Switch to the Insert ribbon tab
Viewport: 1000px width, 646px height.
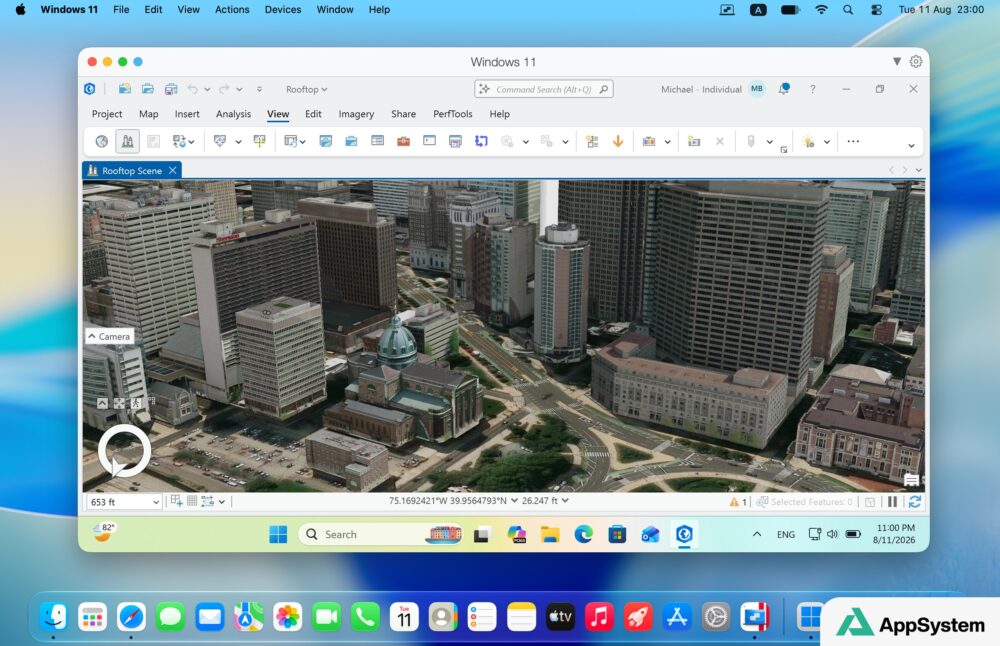click(x=187, y=114)
